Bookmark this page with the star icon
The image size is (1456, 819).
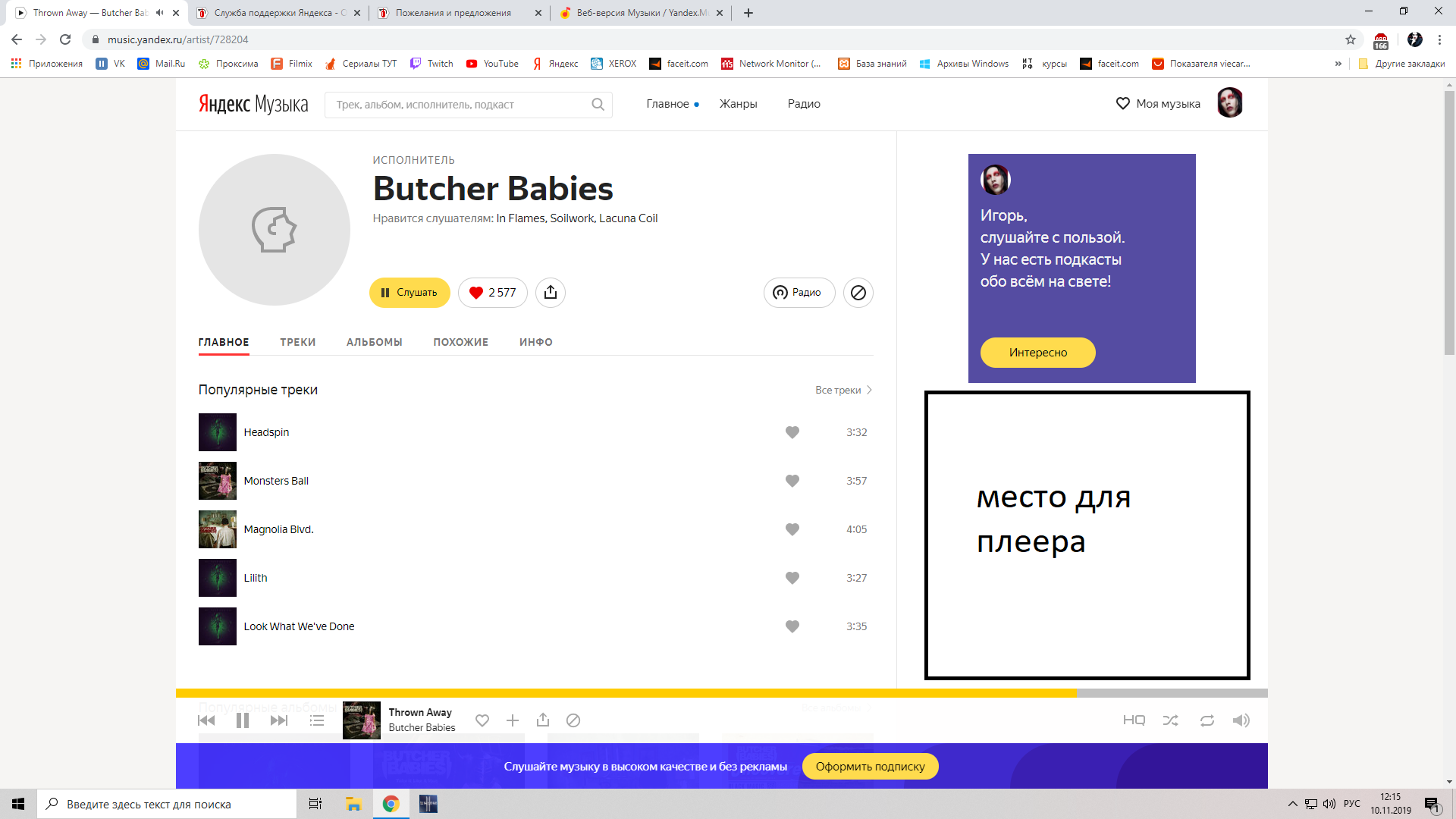[1351, 39]
